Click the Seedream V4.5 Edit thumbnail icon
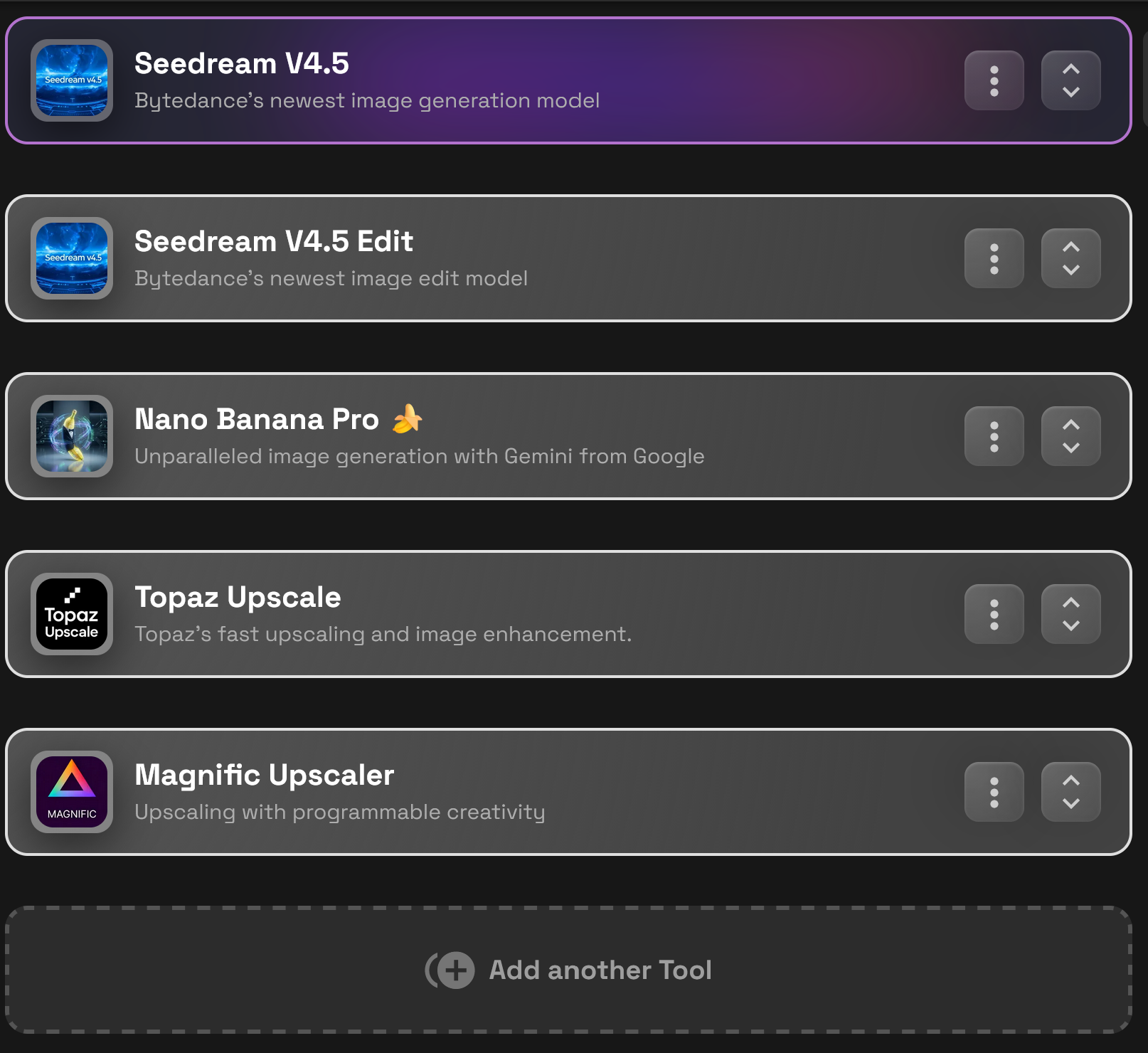This screenshot has width=1148, height=1053. coord(72,258)
